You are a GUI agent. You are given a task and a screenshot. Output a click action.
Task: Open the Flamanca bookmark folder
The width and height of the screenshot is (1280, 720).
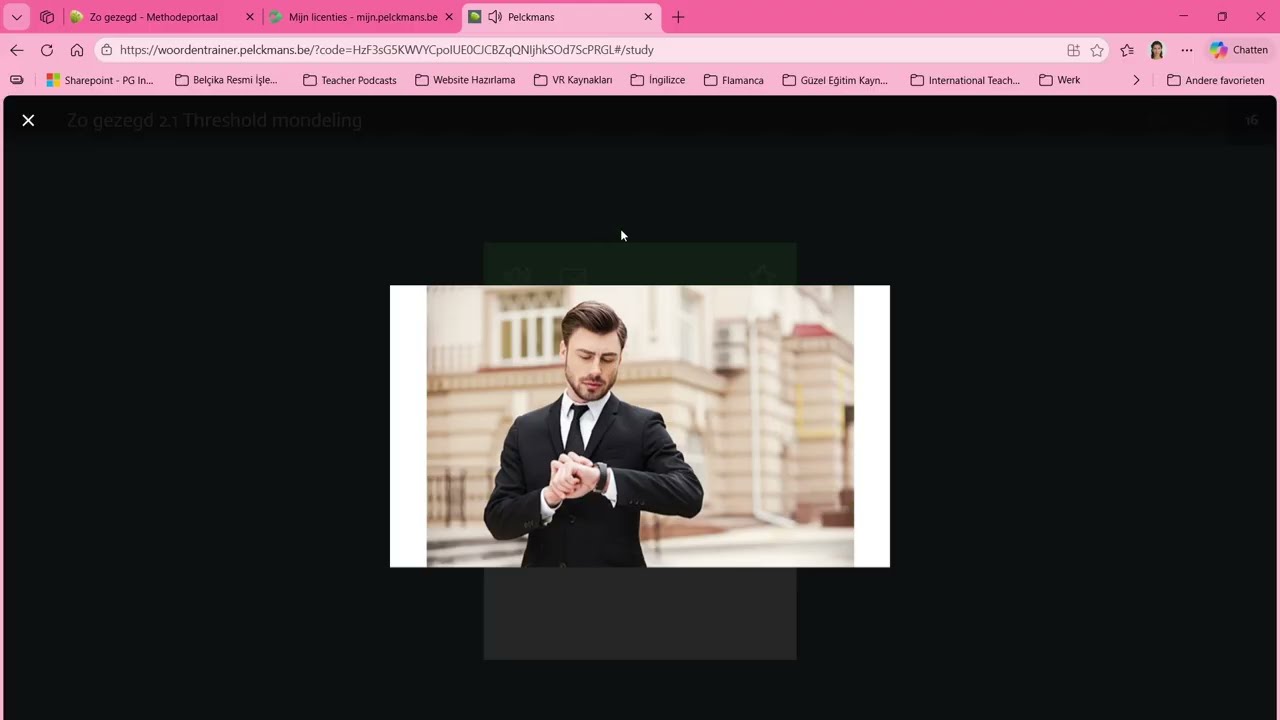tap(734, 80)
